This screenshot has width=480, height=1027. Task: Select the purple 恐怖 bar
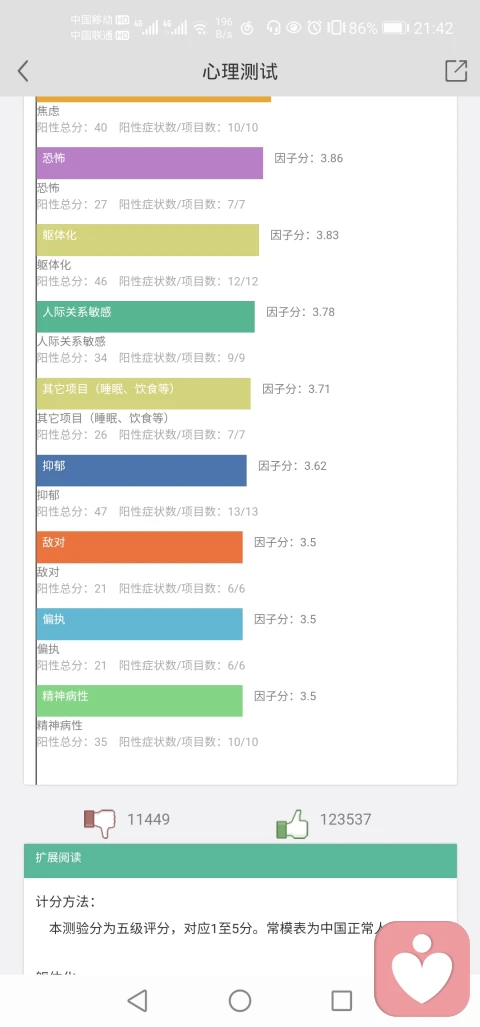pos(150,162)
